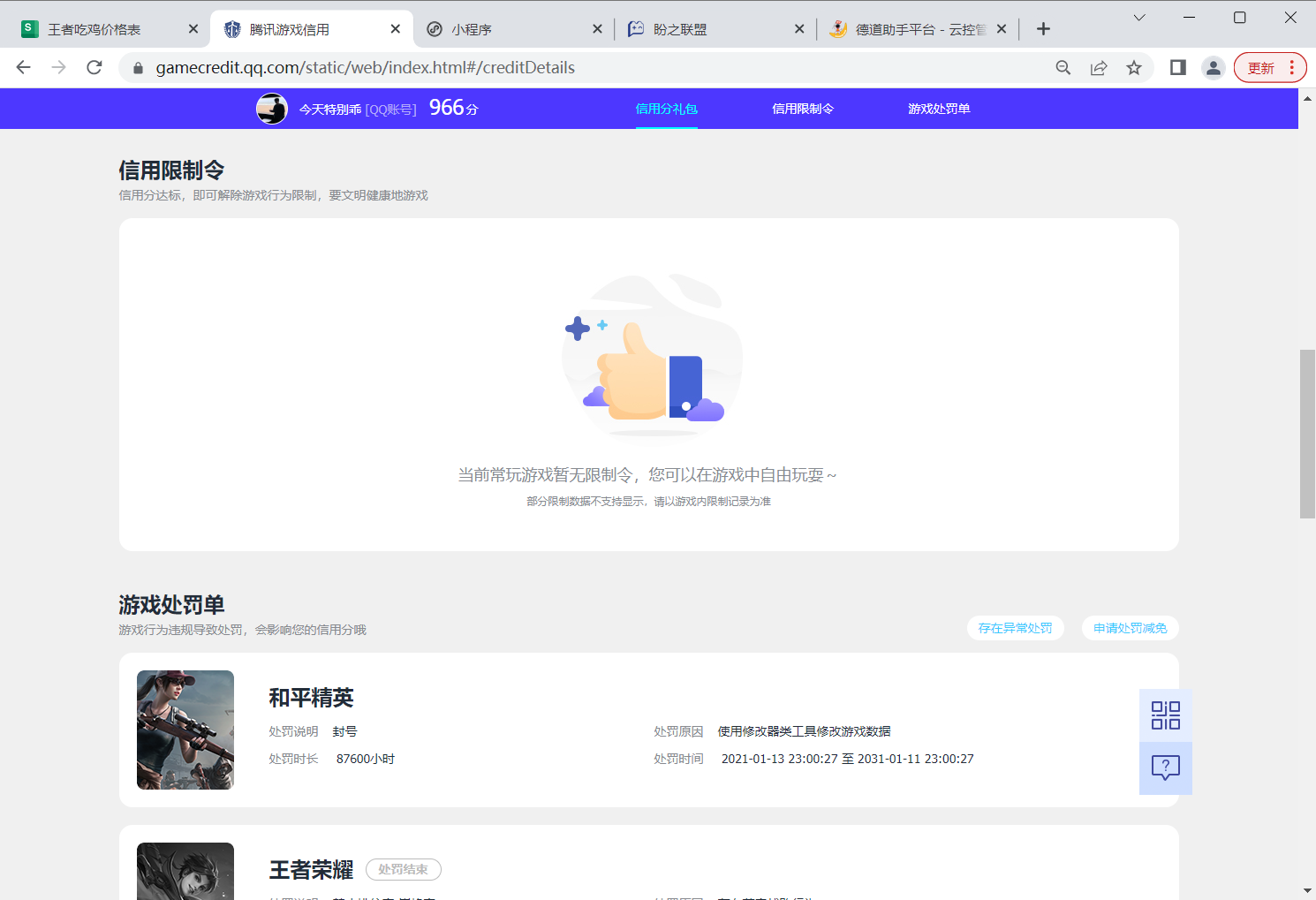The image size is (1316, 900).
Task: Click the 封号 penalty description value
Action: (x=344, y=731)
